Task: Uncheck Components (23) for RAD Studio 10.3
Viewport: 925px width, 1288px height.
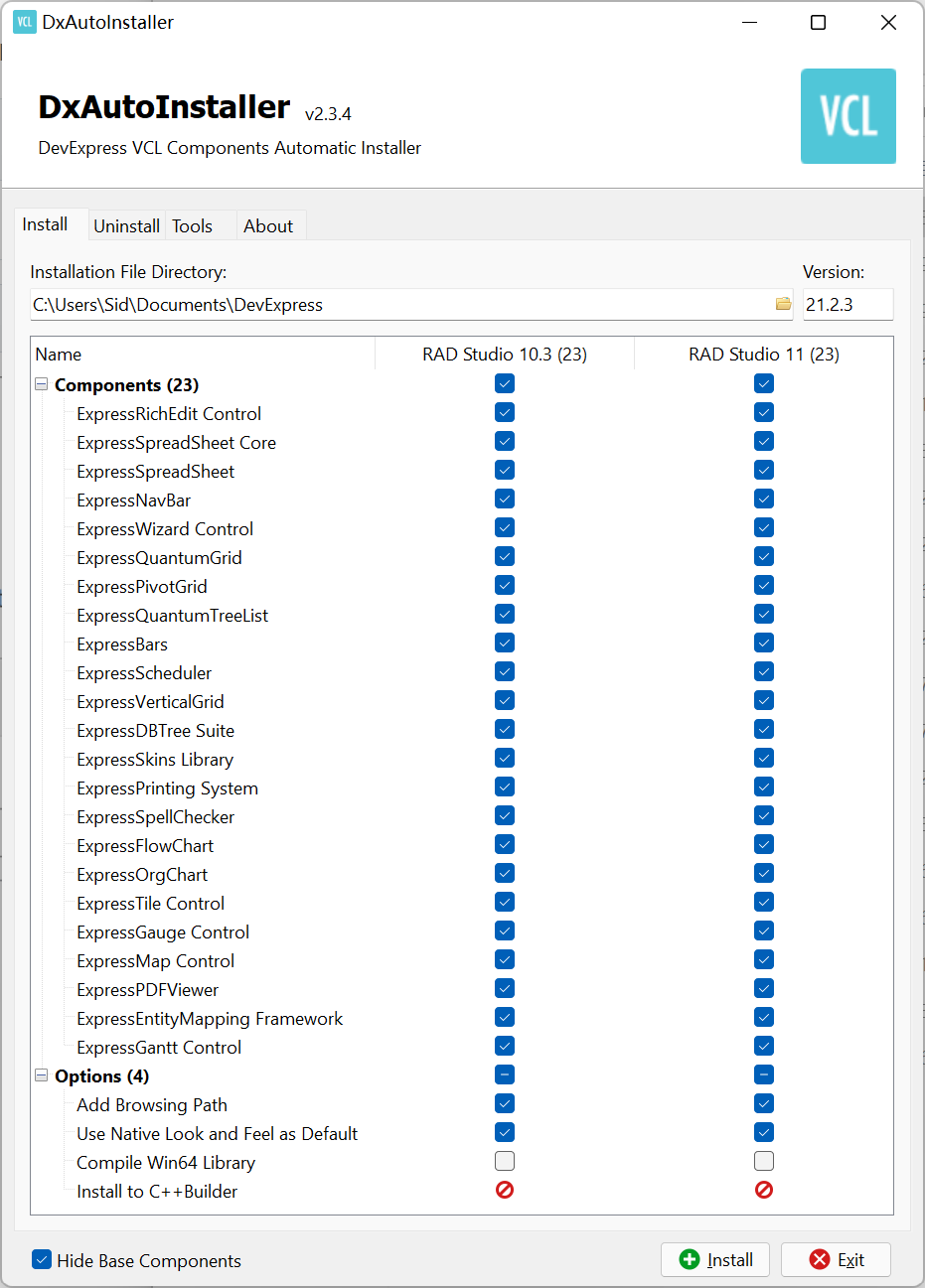Action: (505, 383)
